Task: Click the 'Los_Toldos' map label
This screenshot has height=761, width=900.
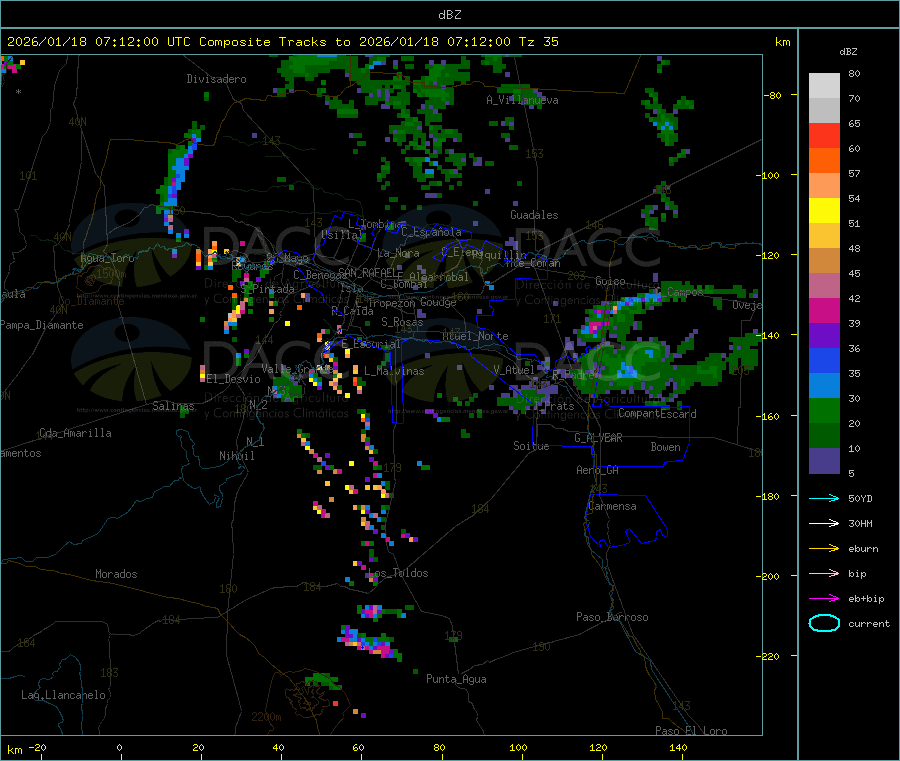Action: pyautogui.click(x=398, y=573)
